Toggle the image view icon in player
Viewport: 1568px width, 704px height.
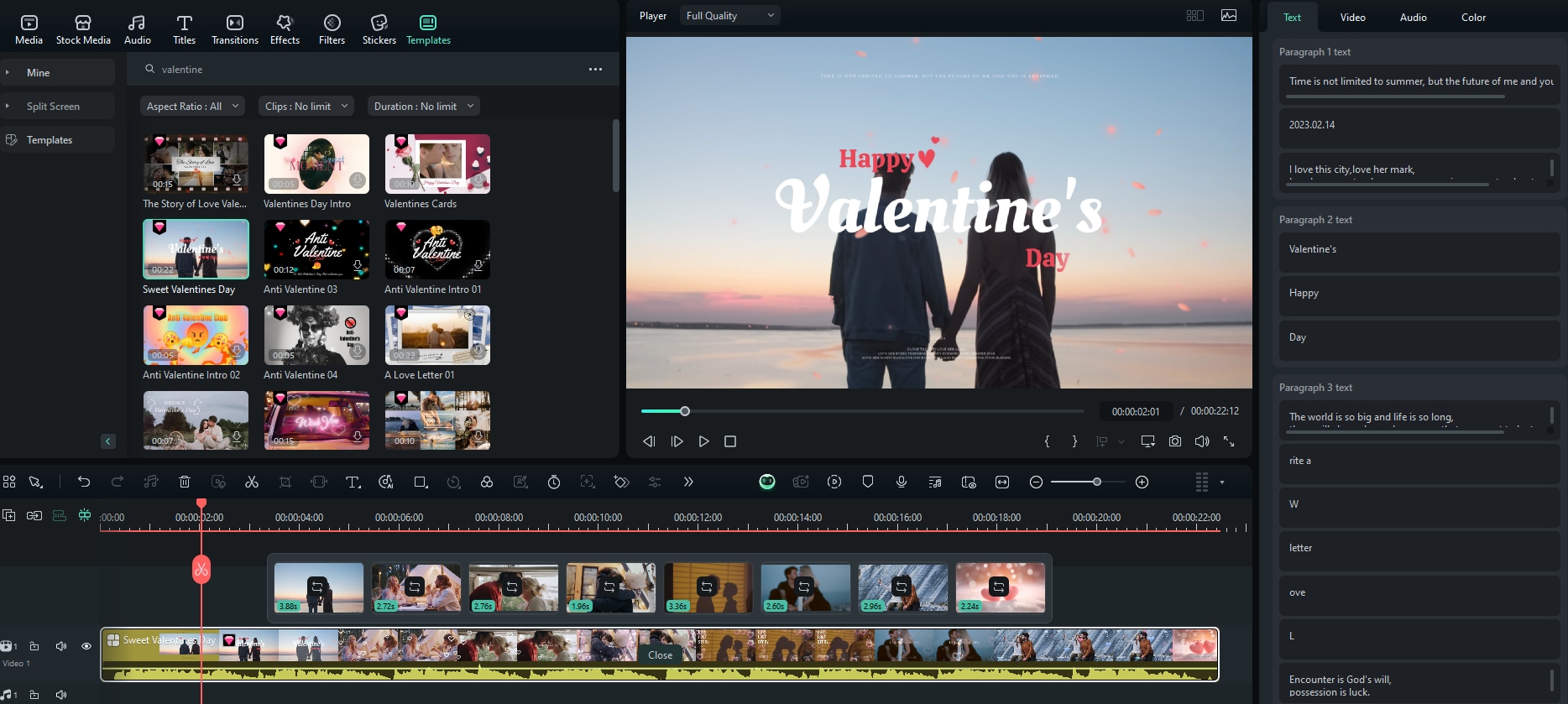click(x=1229, y=16)
